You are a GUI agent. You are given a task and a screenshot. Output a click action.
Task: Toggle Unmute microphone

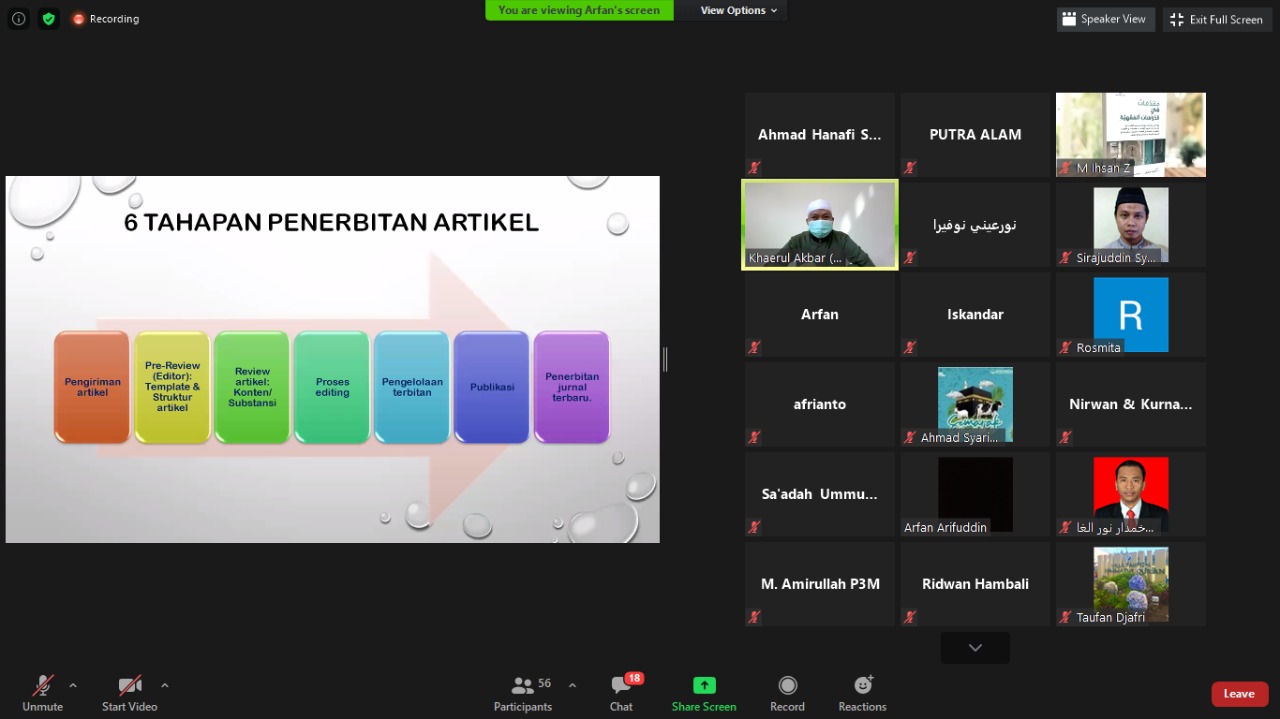[x=42, y=693]
